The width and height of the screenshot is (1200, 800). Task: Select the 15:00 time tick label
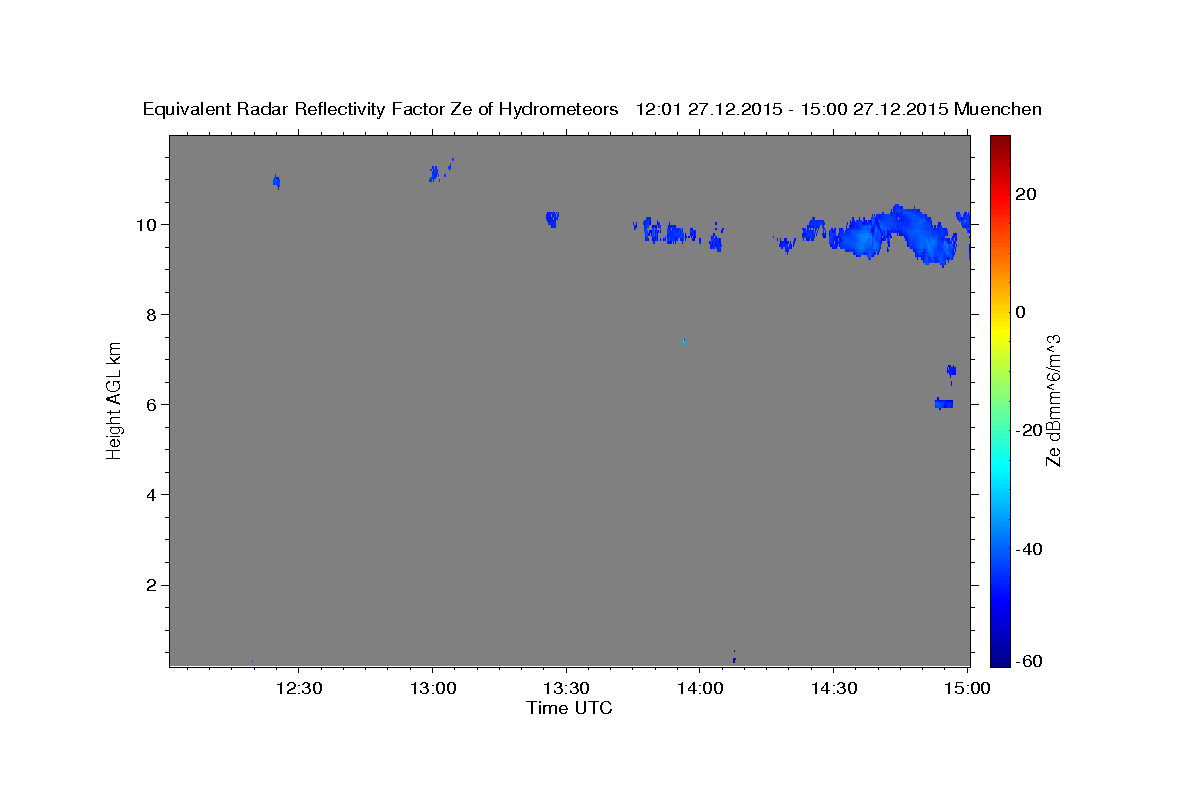tap(966, 688)
